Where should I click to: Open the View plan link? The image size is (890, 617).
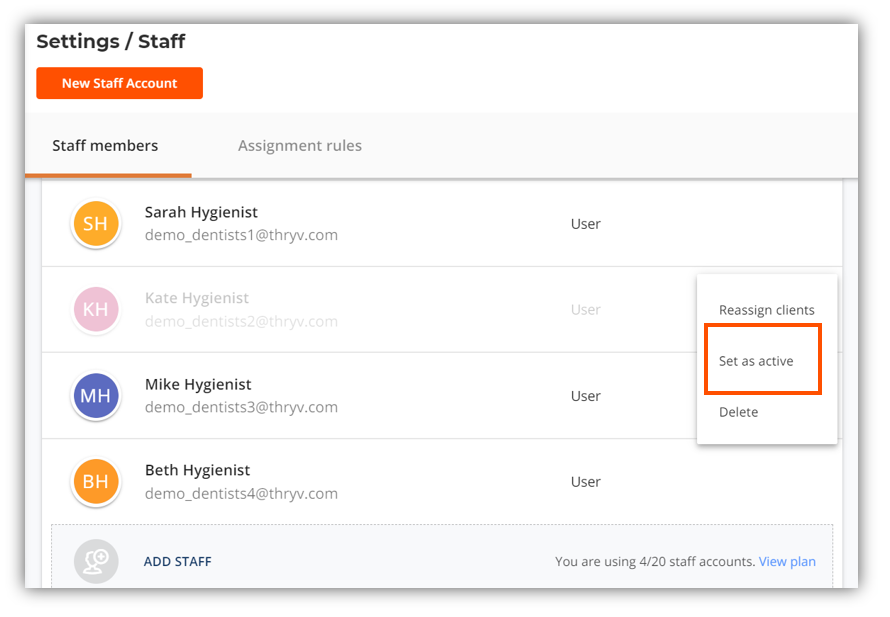click(787, 562)
